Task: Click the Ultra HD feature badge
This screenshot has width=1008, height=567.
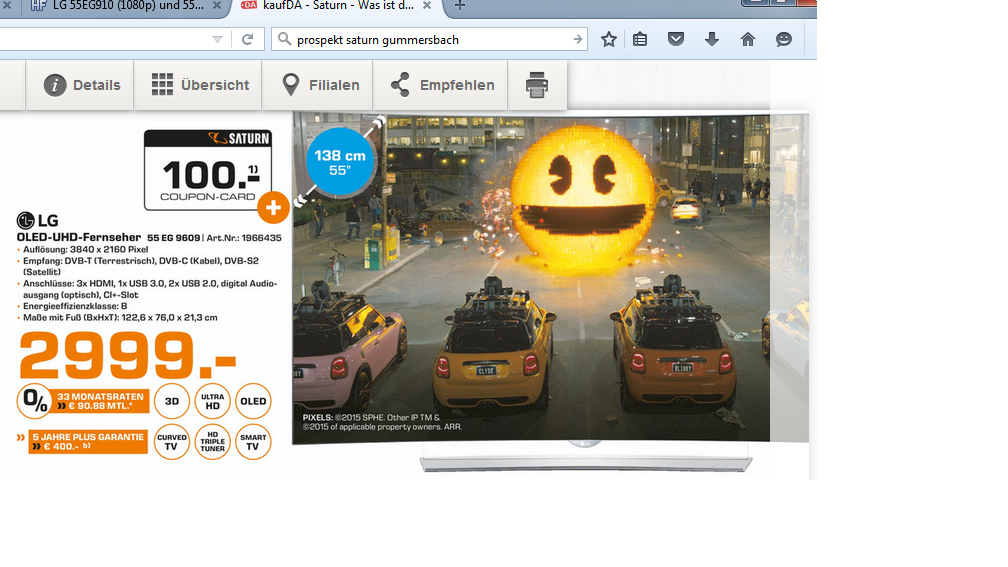Action: tap(213, 401)
